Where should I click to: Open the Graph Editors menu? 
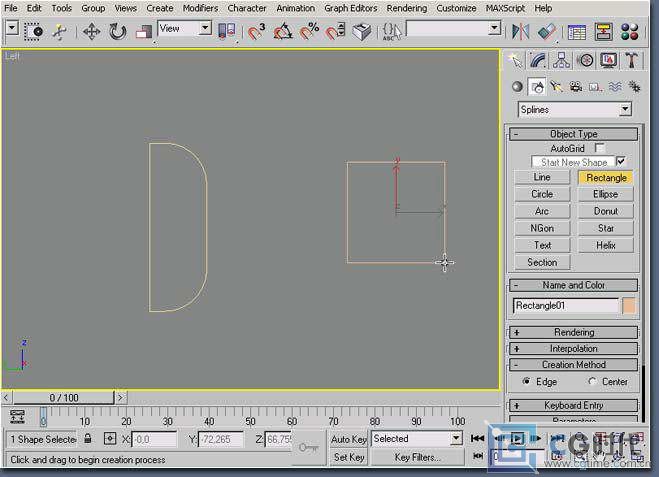point(351,8)
